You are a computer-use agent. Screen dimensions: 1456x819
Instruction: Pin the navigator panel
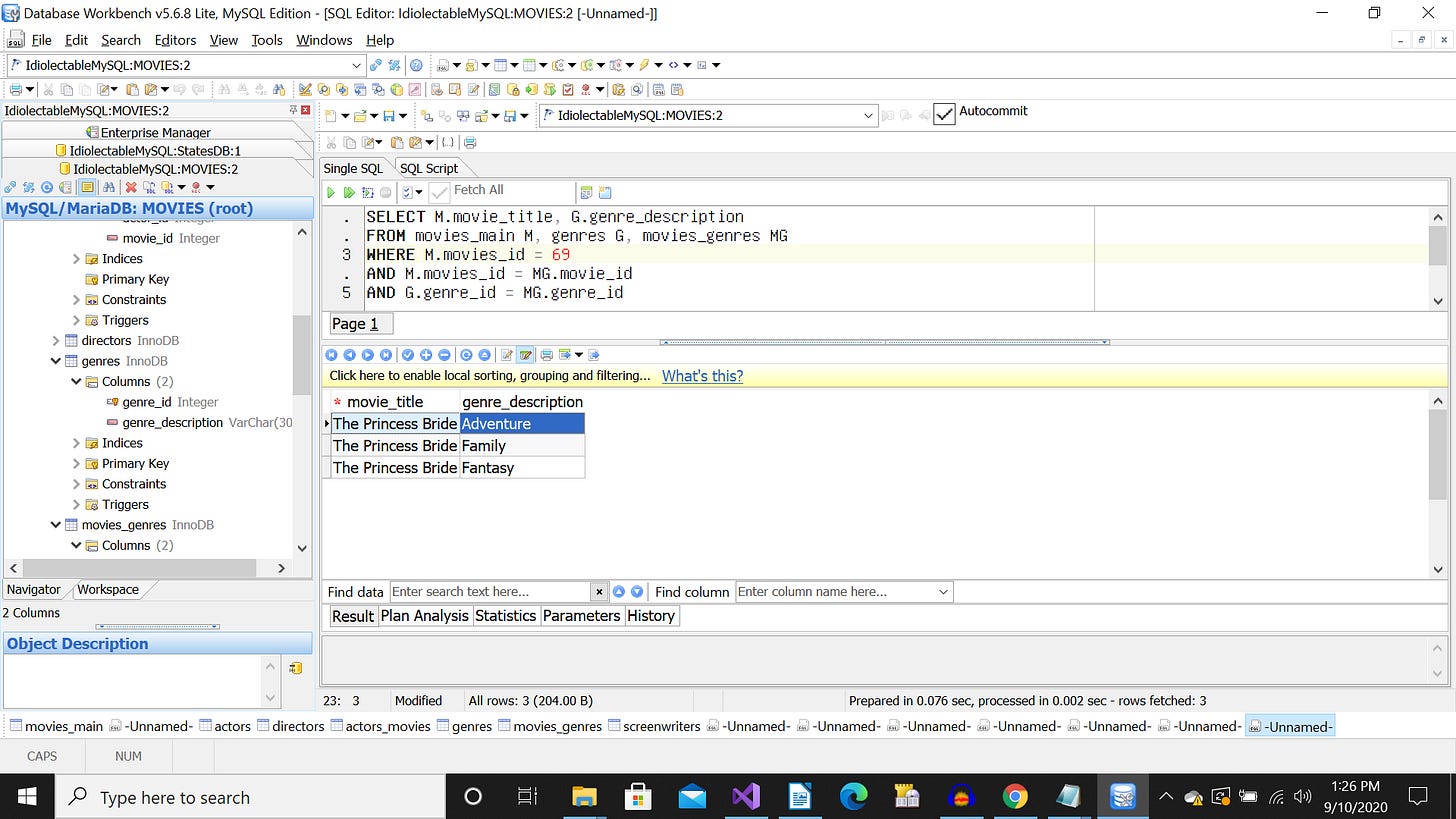(x=293, y=111)
